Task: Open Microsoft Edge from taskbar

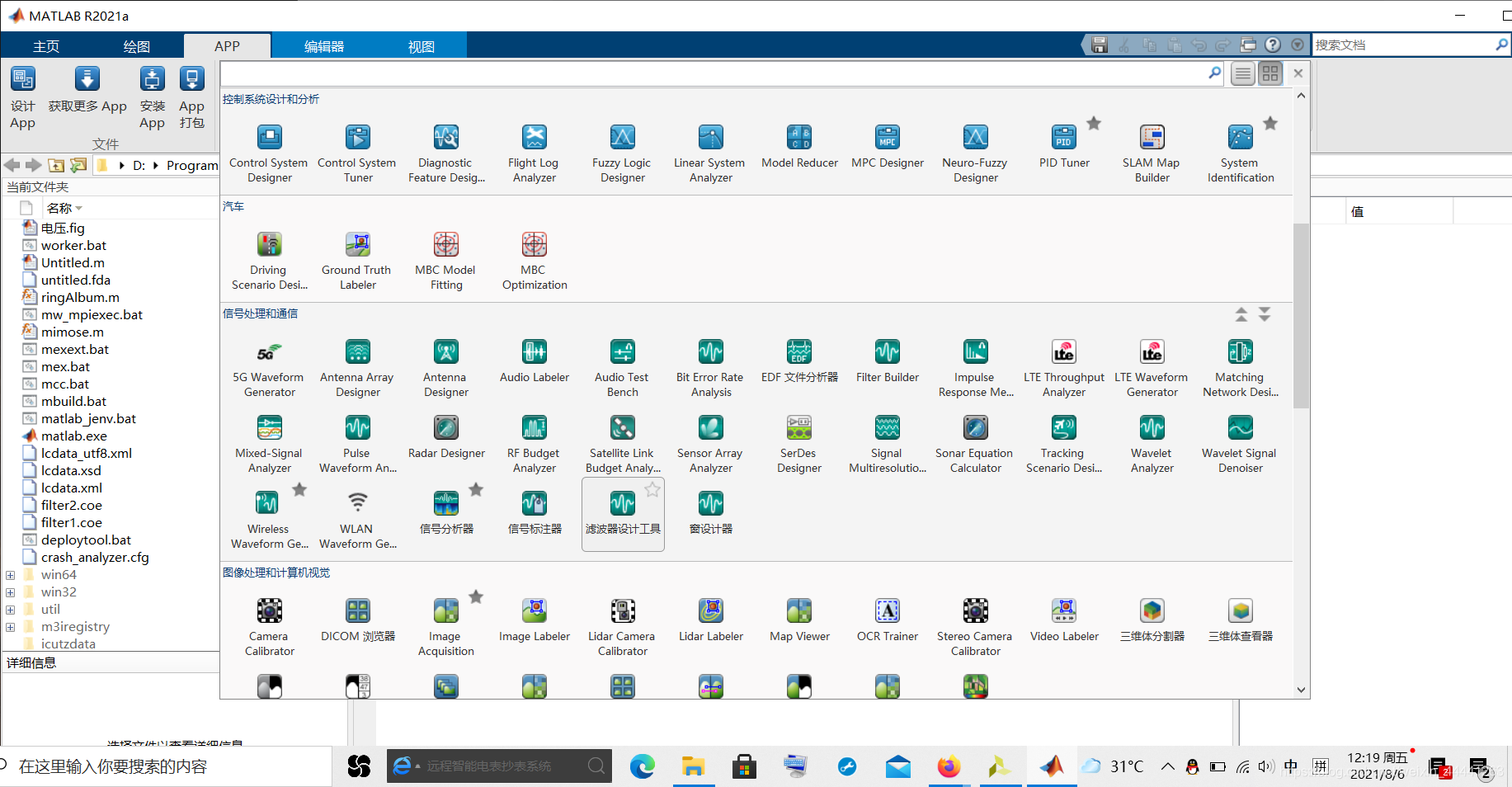Action: coord(642,766)
